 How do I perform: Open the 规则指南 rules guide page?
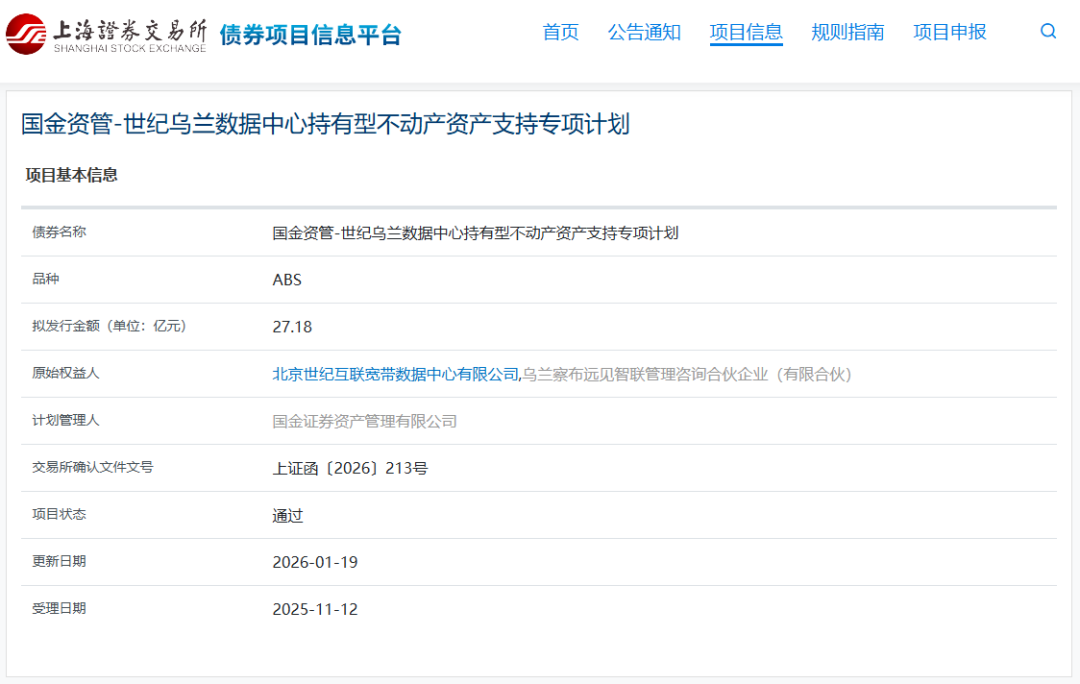848,32
